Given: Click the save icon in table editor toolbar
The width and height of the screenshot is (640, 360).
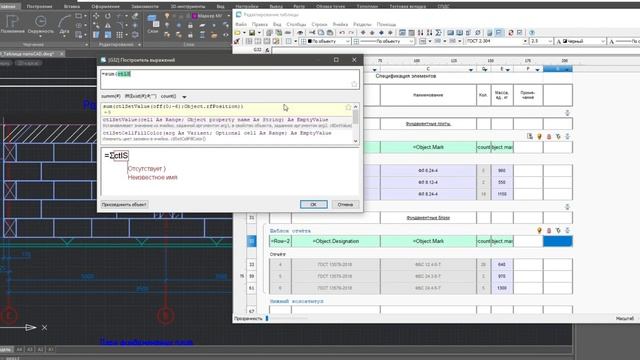Looking at the screenshot, I should (x=252, y=33).
